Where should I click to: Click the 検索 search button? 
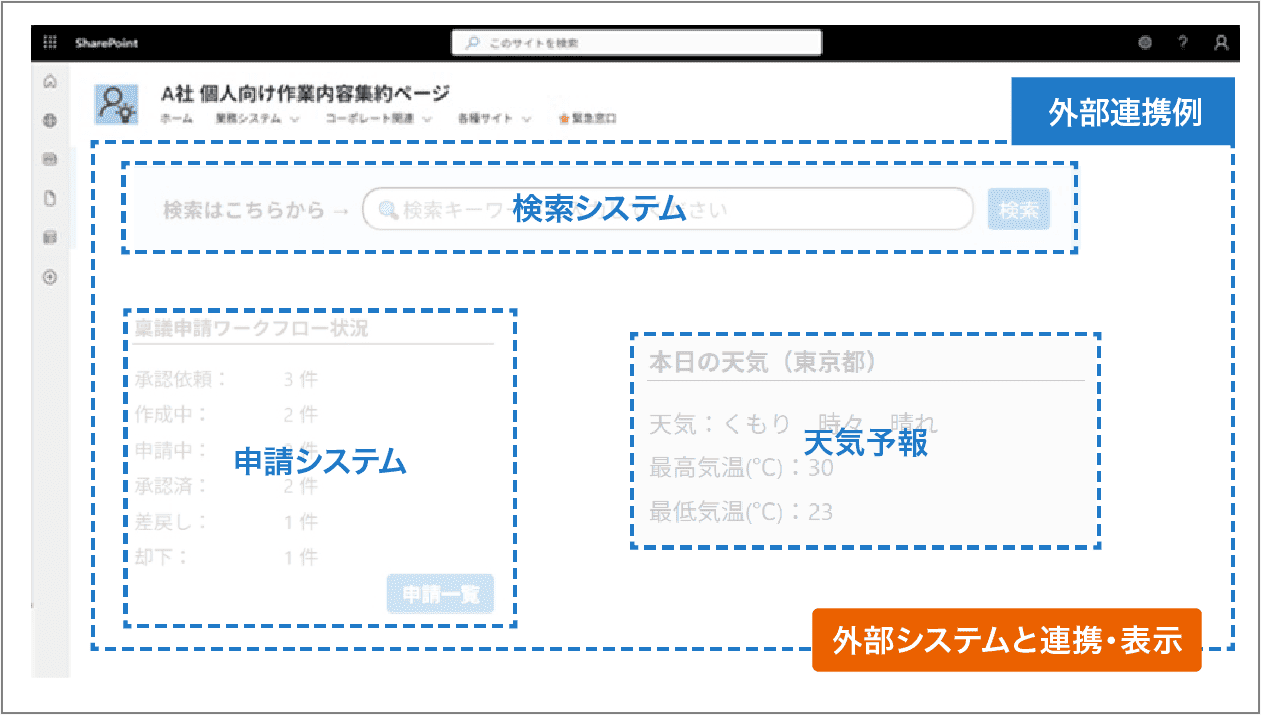[x=1018, y=209]
